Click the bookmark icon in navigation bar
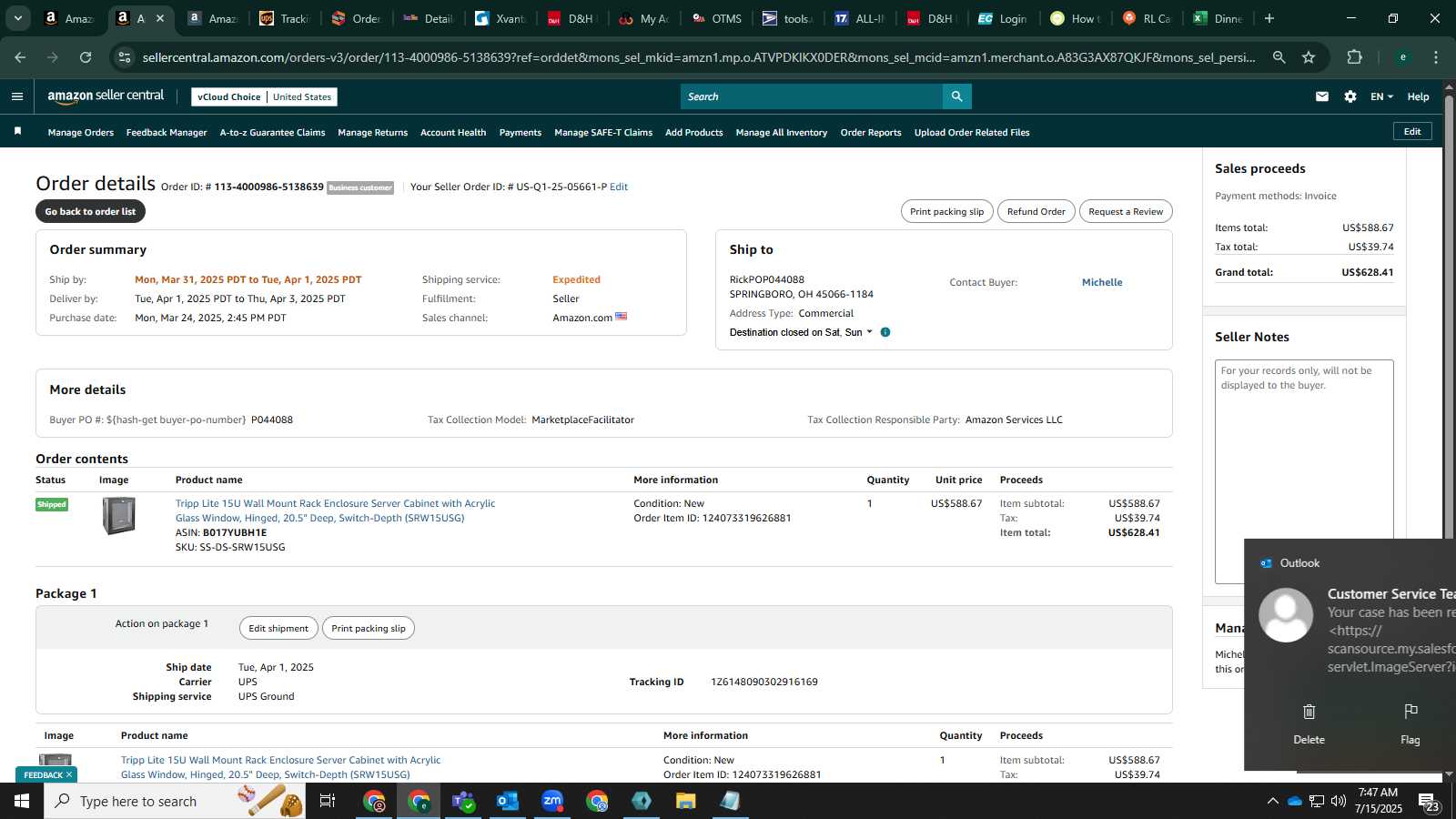This screenshot has height=819, width=1456. [x=17, y=132]
